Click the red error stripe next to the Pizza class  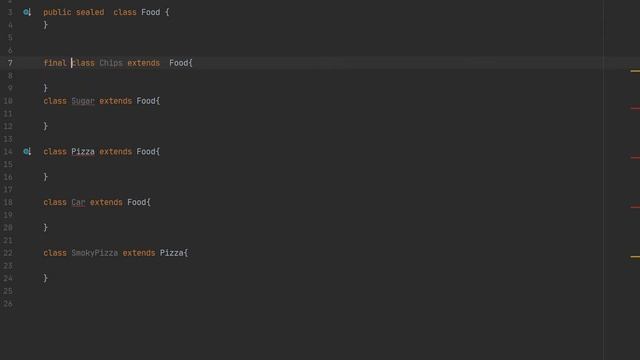click(x=635, y=158)
